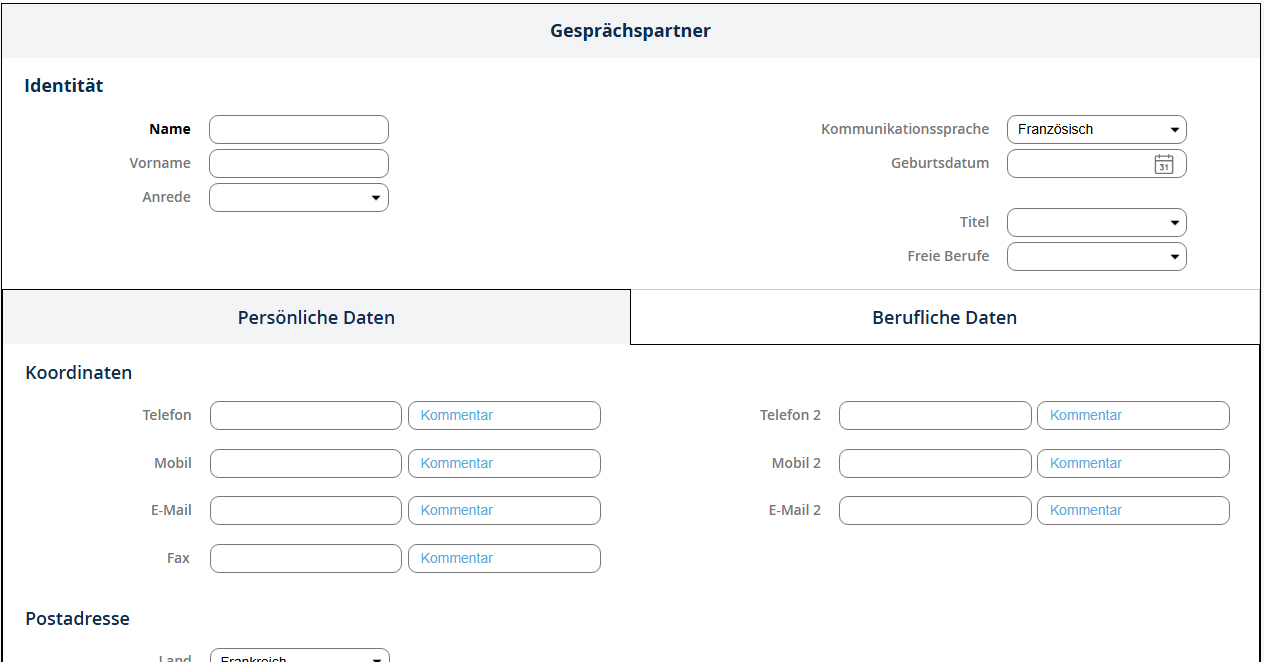Click the Kommentar field next to Fax
Screen dimensions: 1264x662
tap(504, 559)
